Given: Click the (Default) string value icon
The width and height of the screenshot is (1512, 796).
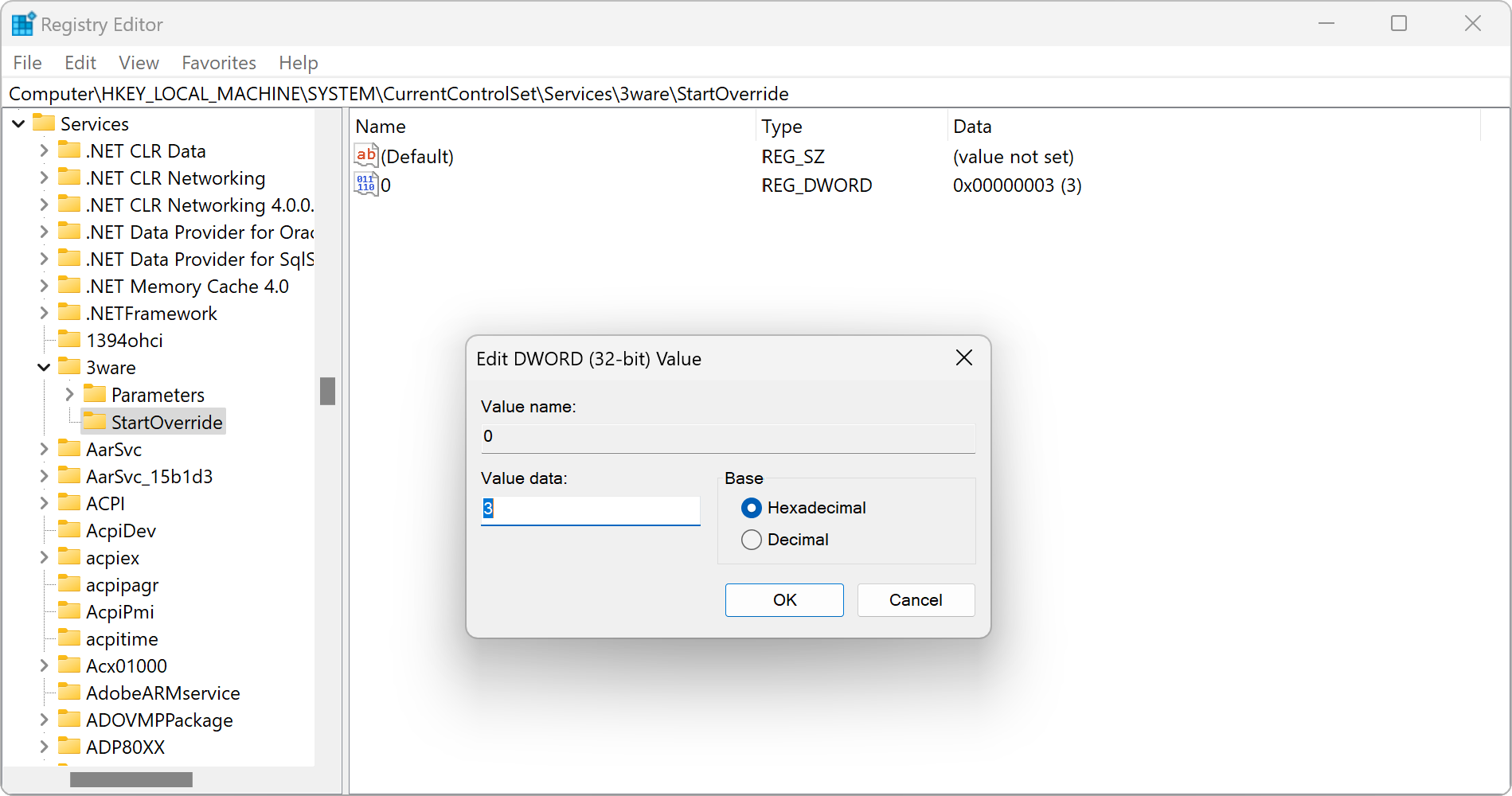Looking at the screenshot, I should 365,156.
